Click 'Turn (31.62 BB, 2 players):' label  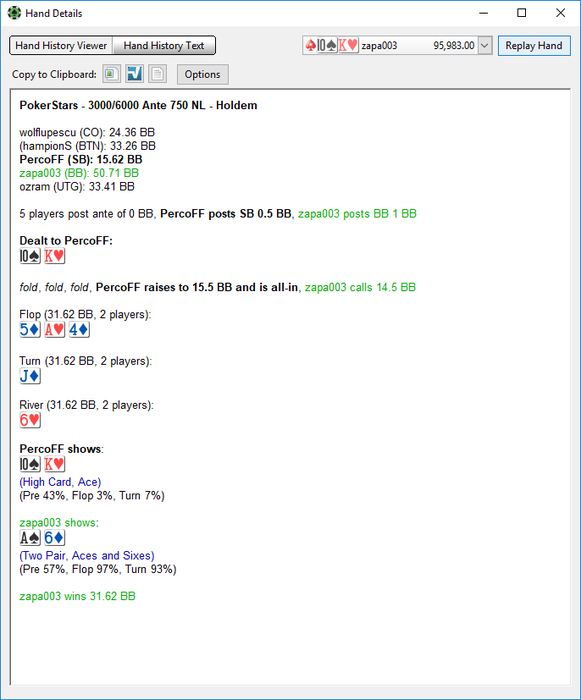click(x=86, y=361)
